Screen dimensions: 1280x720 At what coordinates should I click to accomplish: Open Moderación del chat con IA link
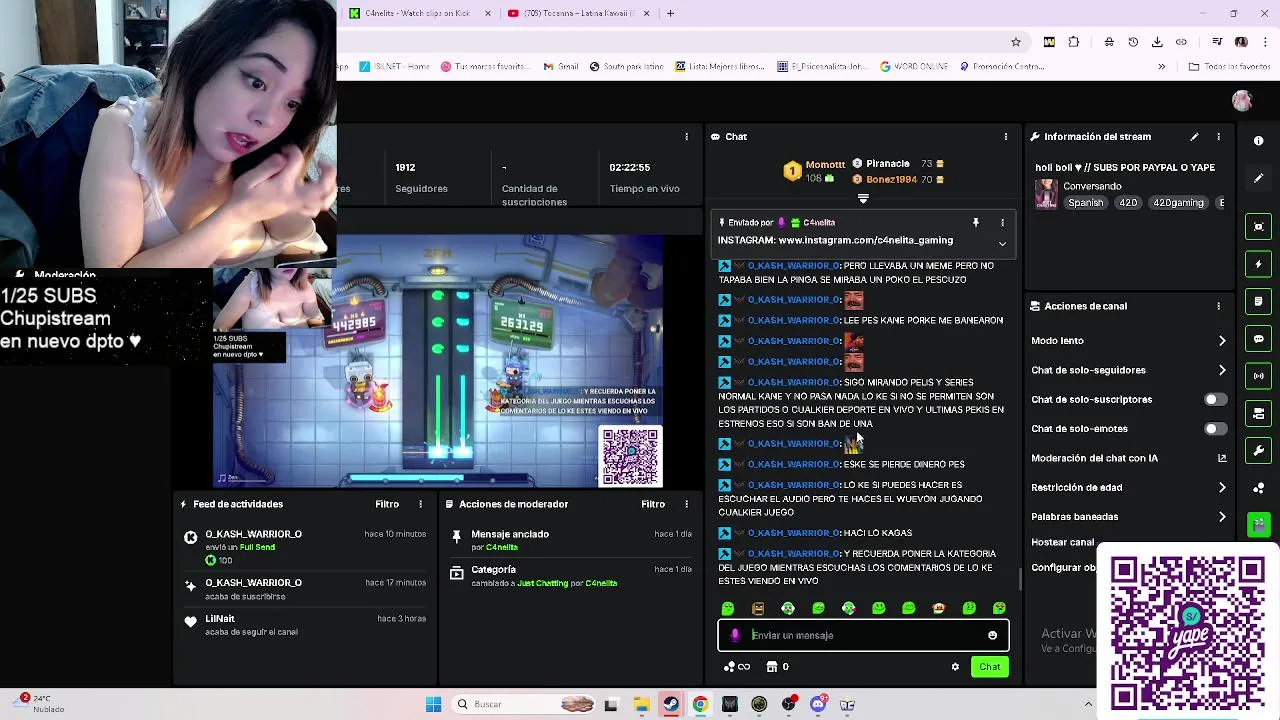(x=1129, y=458)
